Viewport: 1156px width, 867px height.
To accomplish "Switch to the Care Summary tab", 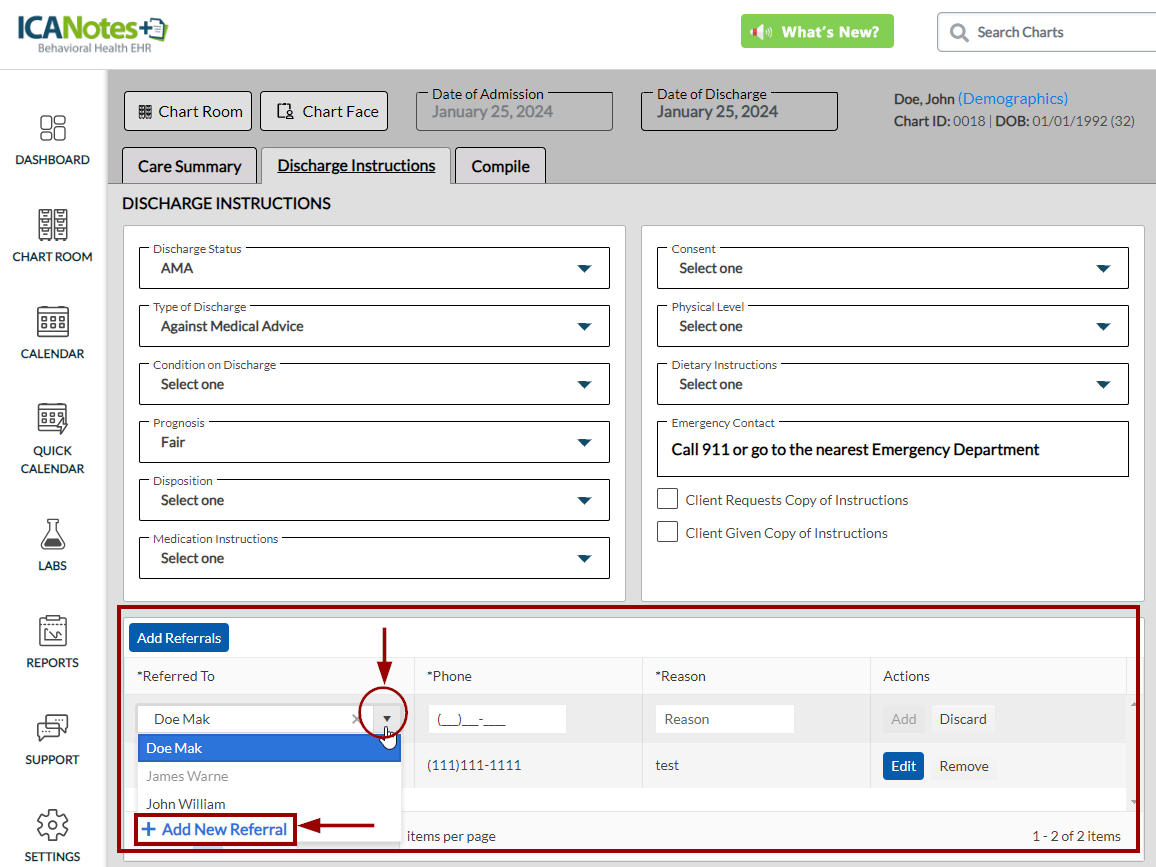I will coord(189,166).
